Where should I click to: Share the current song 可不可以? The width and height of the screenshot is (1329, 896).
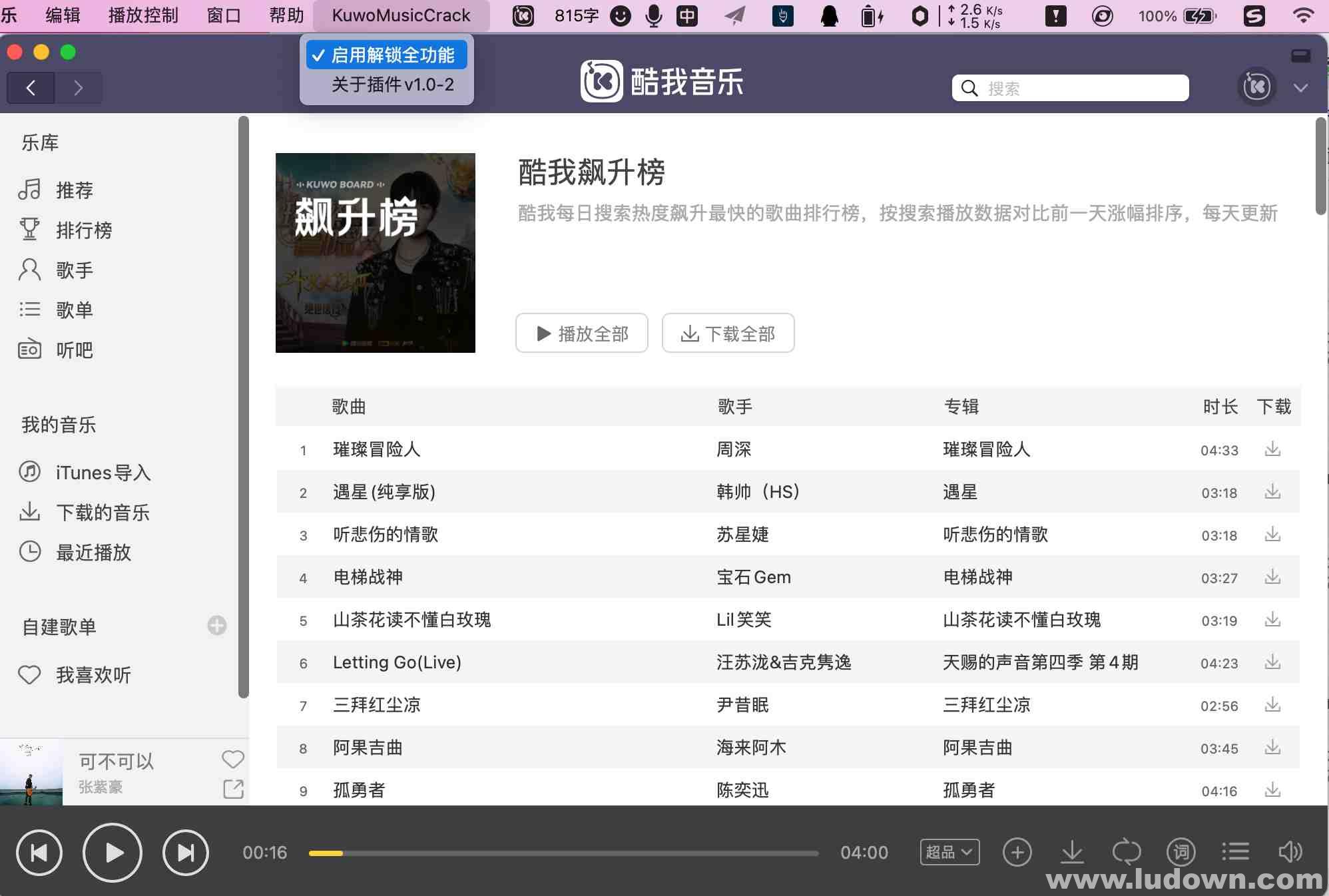tap(233, 789)
